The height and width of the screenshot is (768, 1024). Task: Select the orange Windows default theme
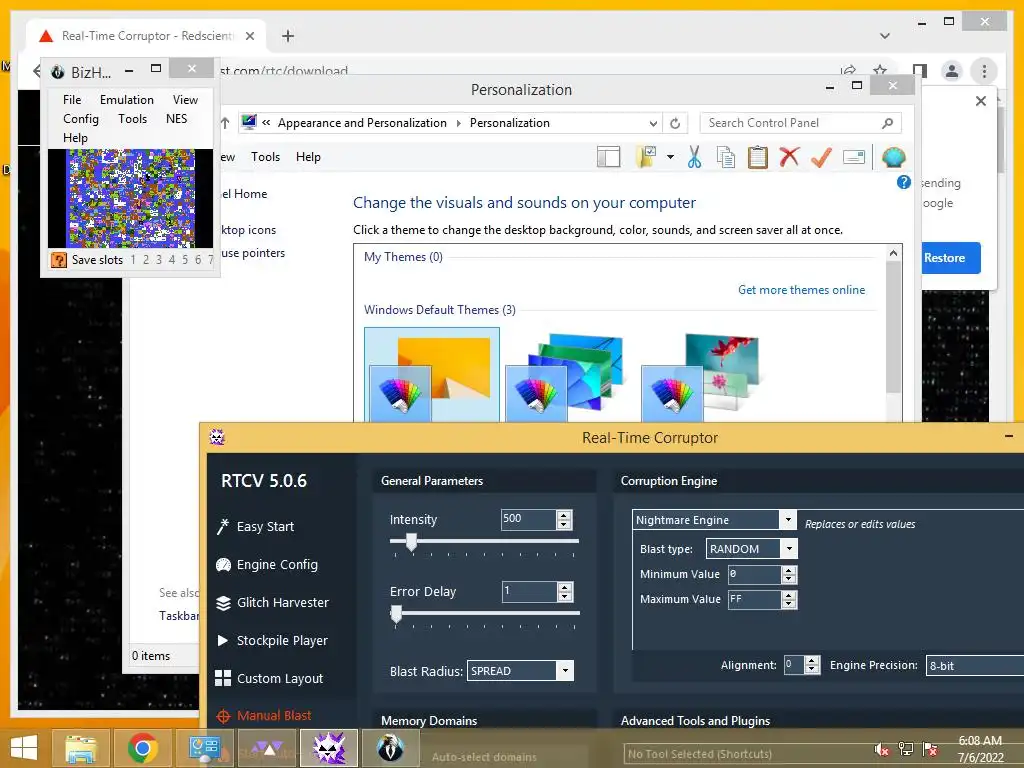pyautogui.click(x=432, y=375)
